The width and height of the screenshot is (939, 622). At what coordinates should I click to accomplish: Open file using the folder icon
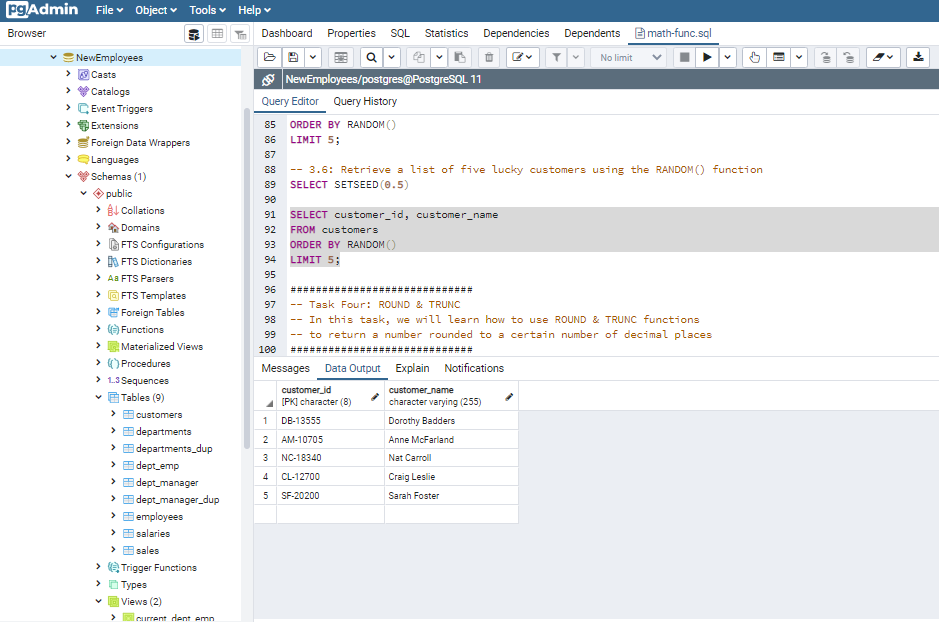[268, 58]
